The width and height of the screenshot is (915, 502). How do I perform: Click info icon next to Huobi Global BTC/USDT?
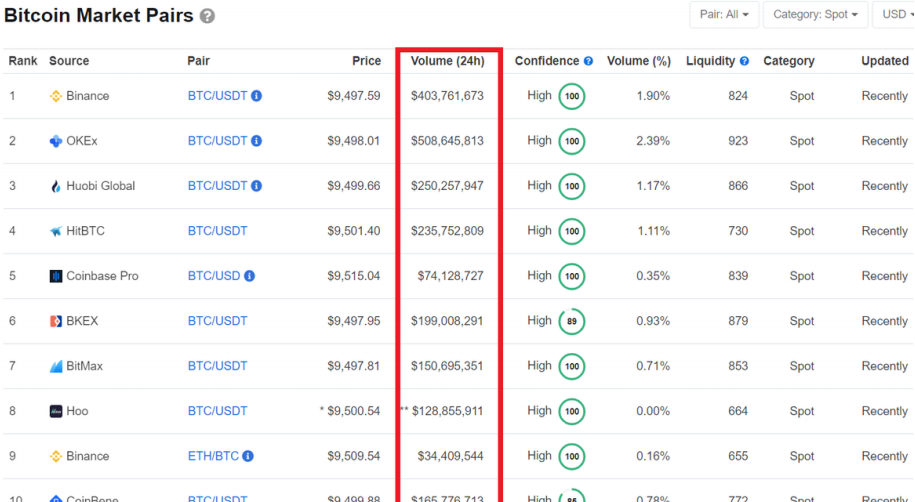point(256,186)
